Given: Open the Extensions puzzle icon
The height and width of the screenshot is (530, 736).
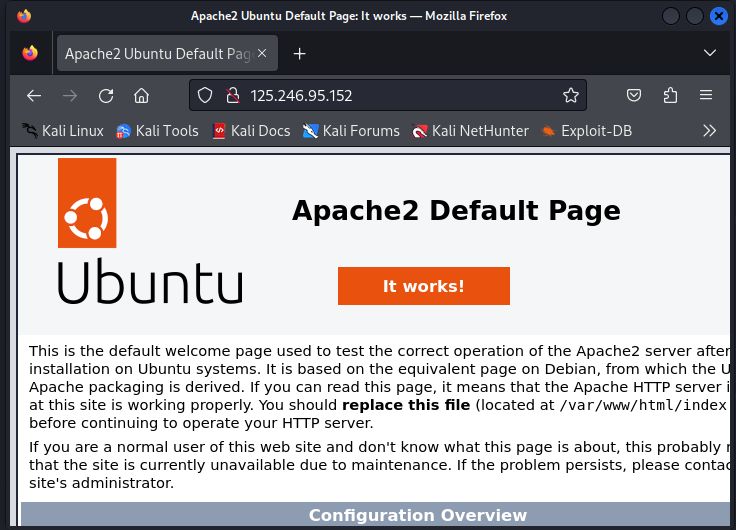Looking at the screenshot, I should tap(670, 95).
